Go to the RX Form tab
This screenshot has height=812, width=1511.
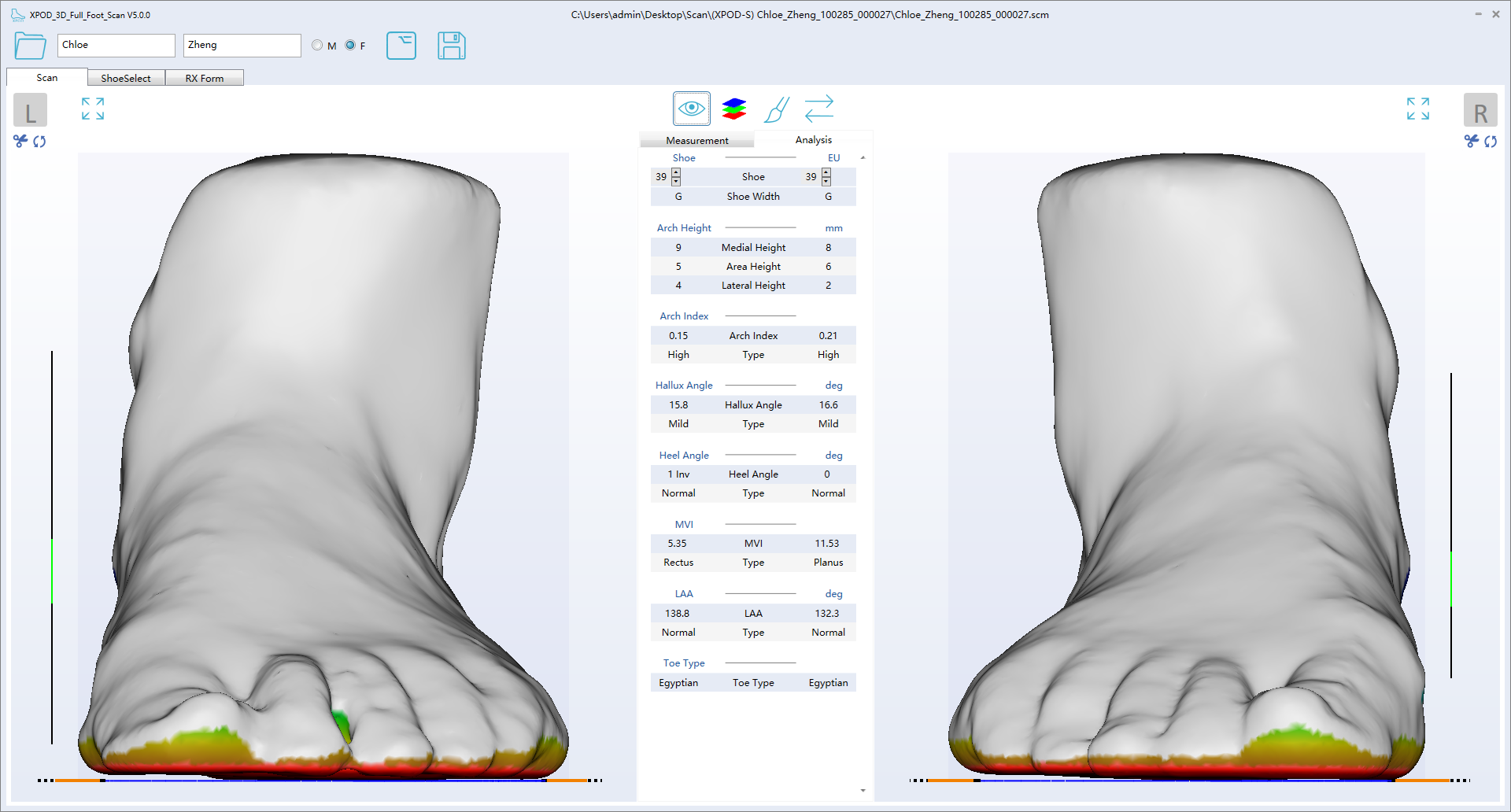[205, 77]
